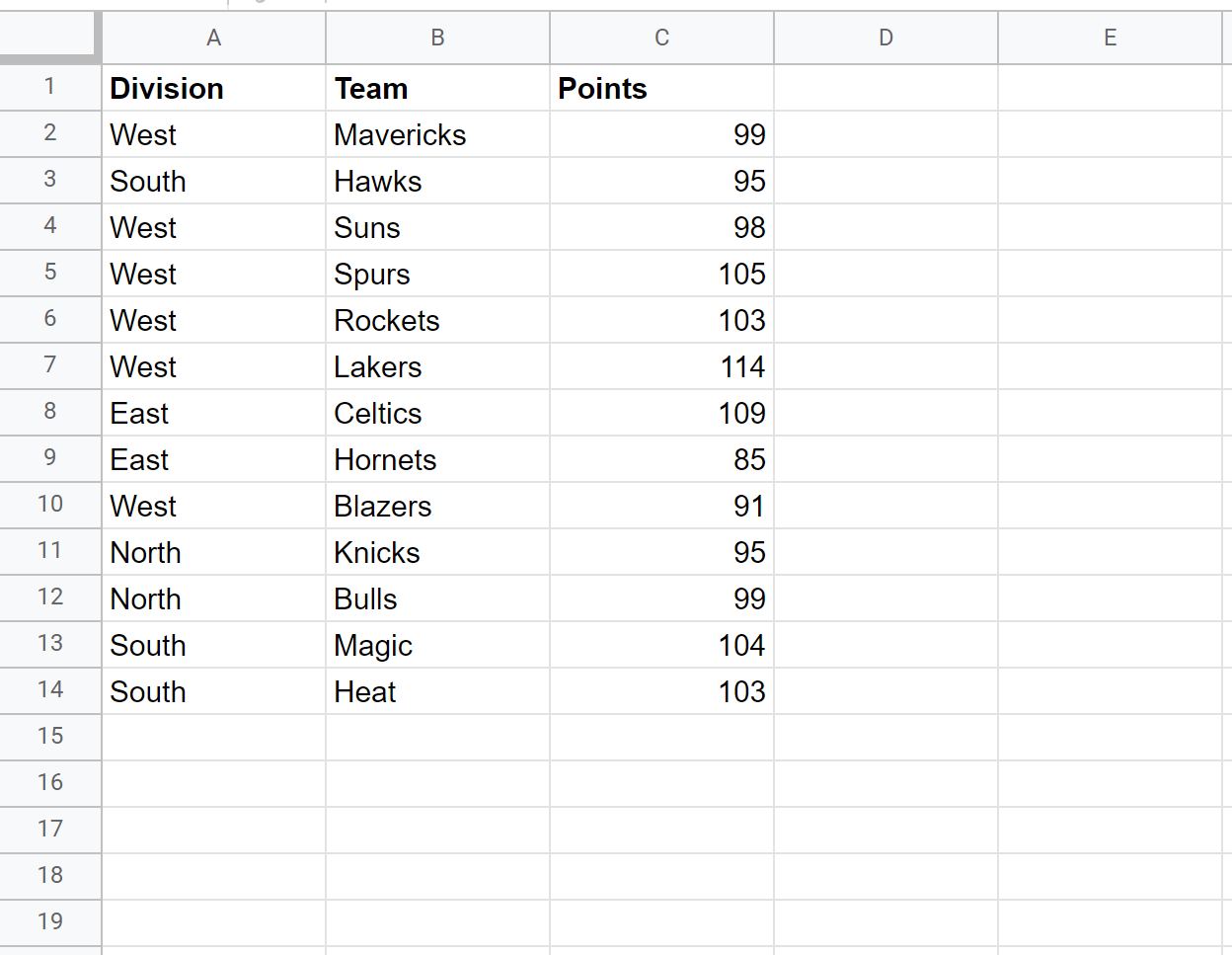Click the cell containing 114
Viewport: 1232px width, 955px height.
[x=661, y=367]
